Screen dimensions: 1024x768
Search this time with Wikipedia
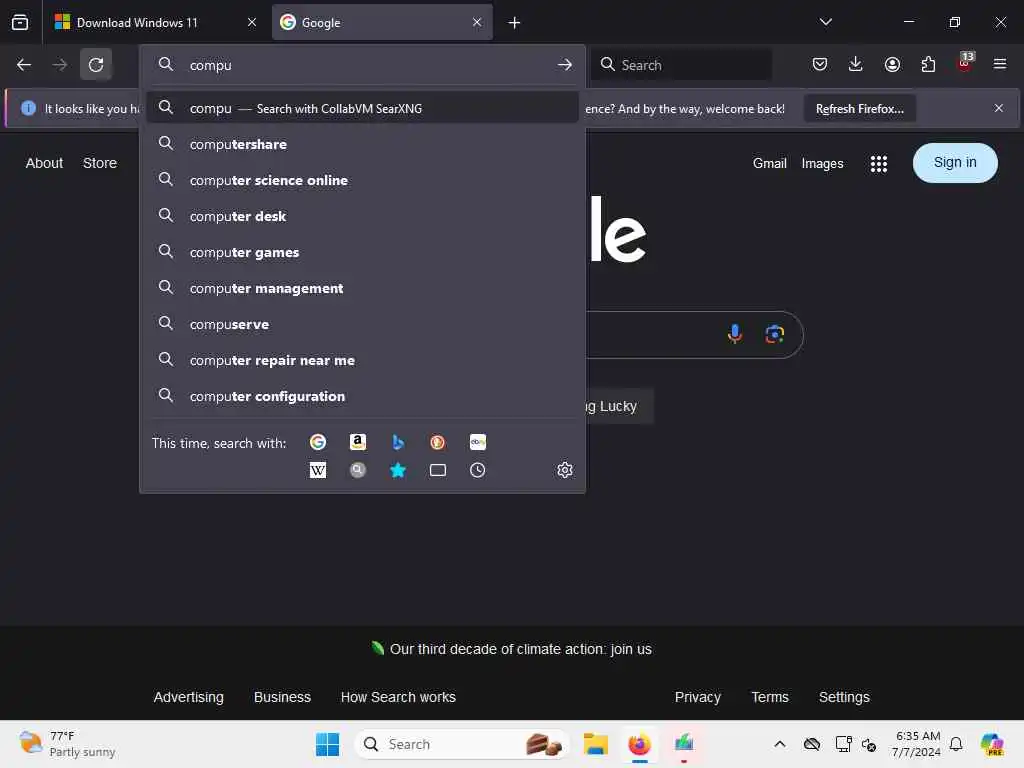coord(318,470)
